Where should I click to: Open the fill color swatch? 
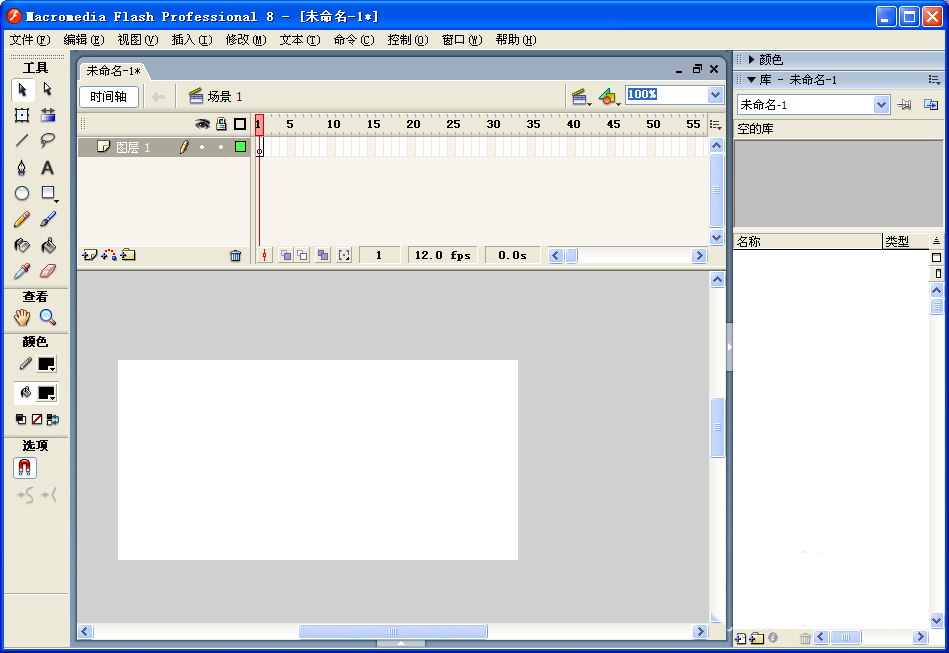pos(47,393)
